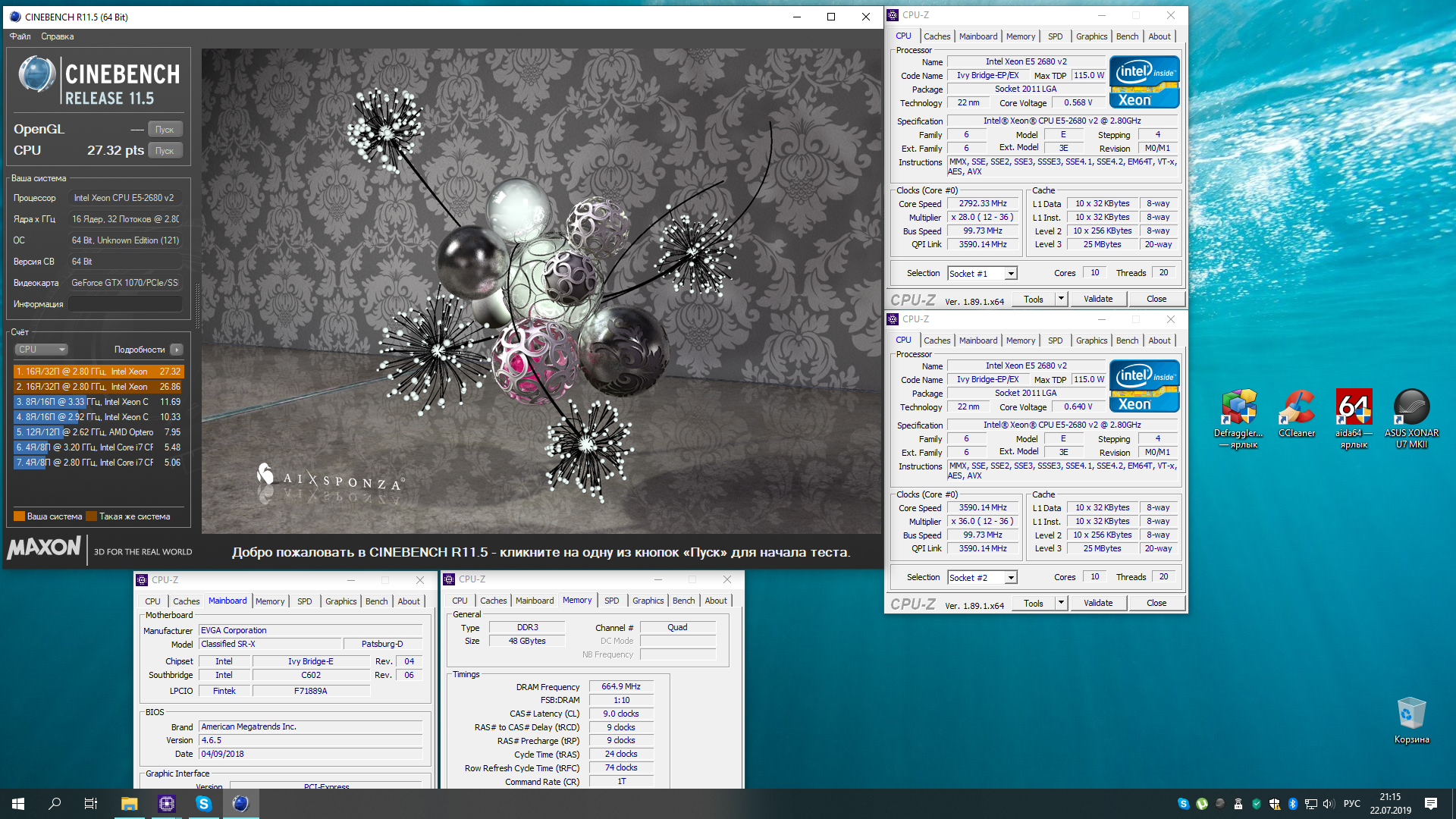Open File Explorer from the taskbar
Image resolution: width=1456 pixels, height=819 pixels.
click(x=129, y=804)
